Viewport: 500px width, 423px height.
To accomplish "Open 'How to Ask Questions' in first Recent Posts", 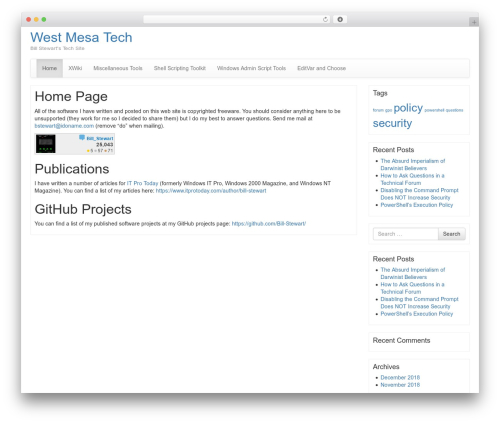I will point(412,179).
